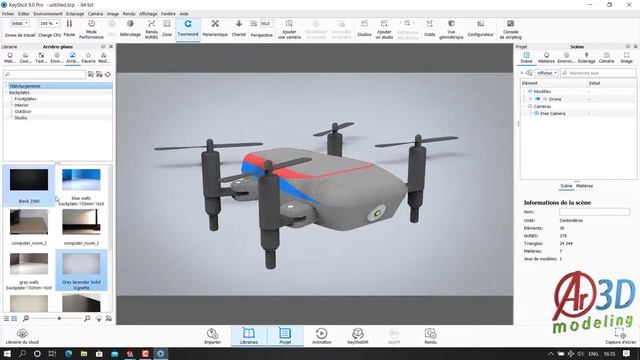Image resolution: width=640 pixels, height=360 pixels.
Task: Click the Nom field in scene information
Action: tap(594, 212)
